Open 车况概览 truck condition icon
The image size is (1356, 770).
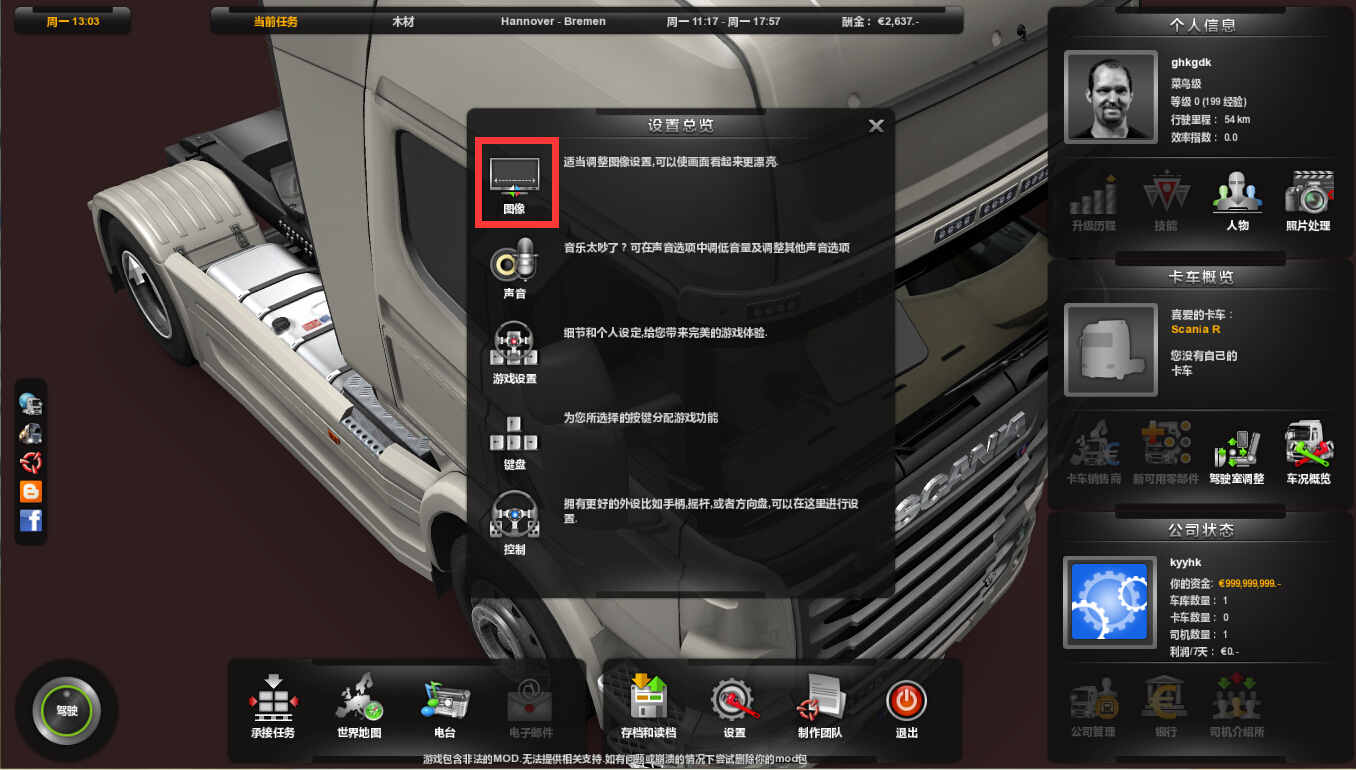(1308, 453)
